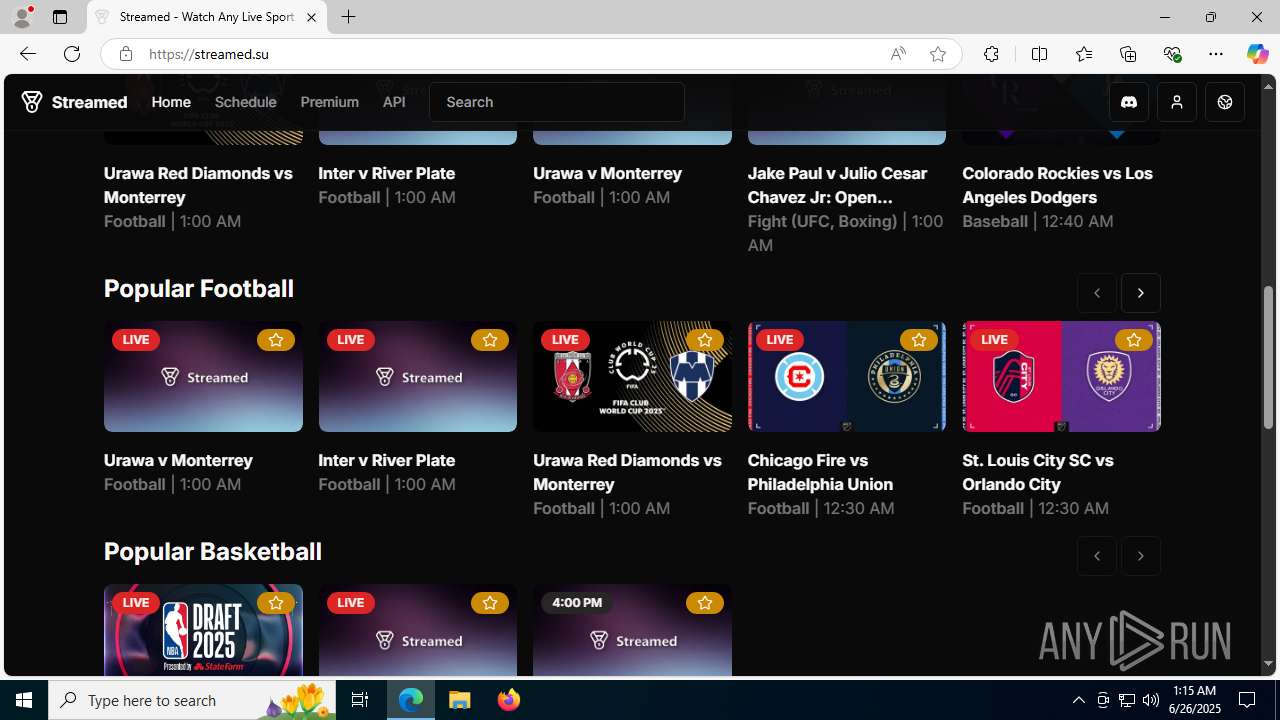Go back in the browser
The width and height of the screenshot is (1280, 720).
27,54
